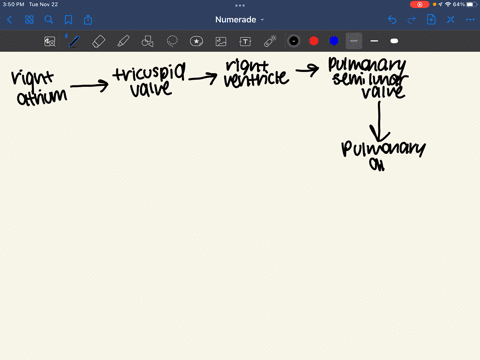Open the Elements sticker tool
The width and height of the screenshot is (480, 360).
pyautogui.click(x=196, y=41)
